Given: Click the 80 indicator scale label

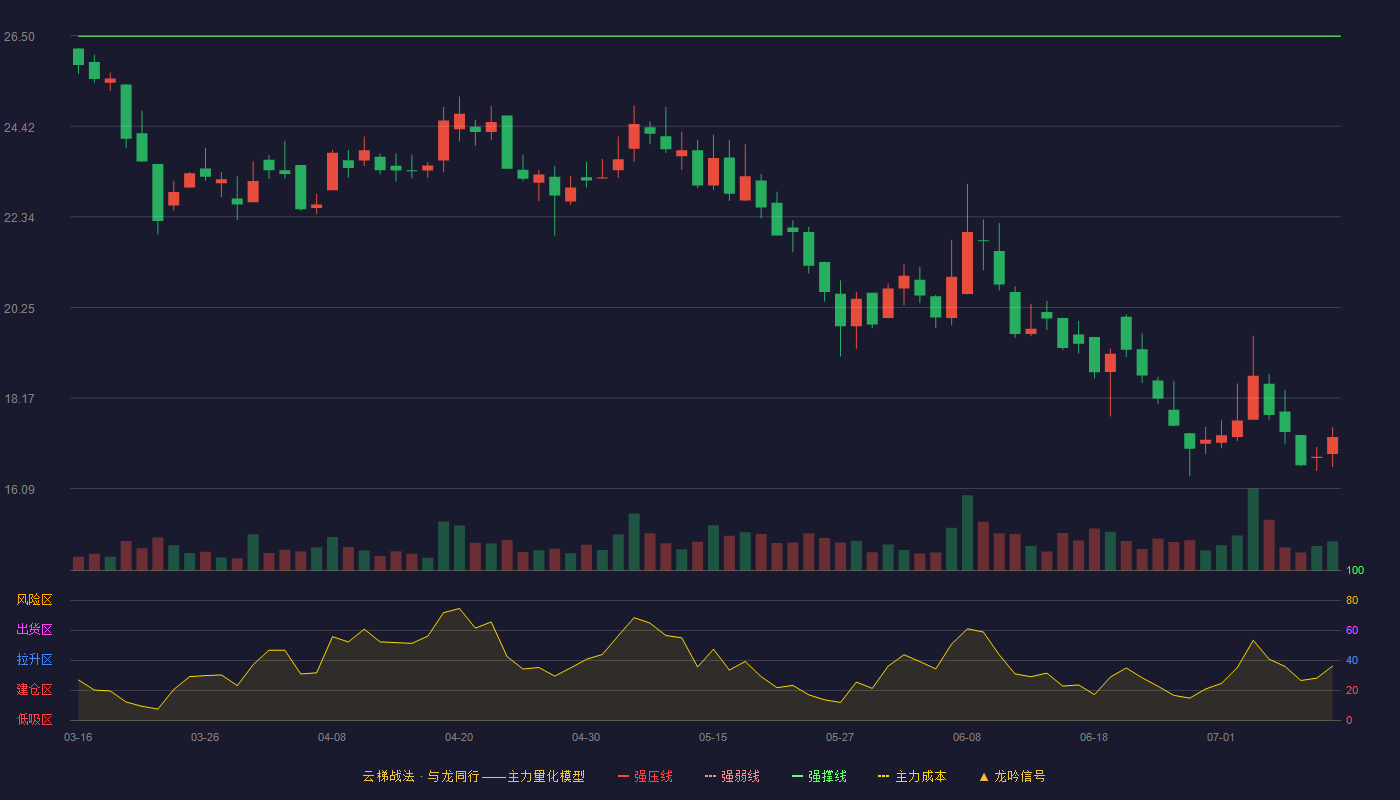Looking at the screenshot, I should click(1352, 601).
